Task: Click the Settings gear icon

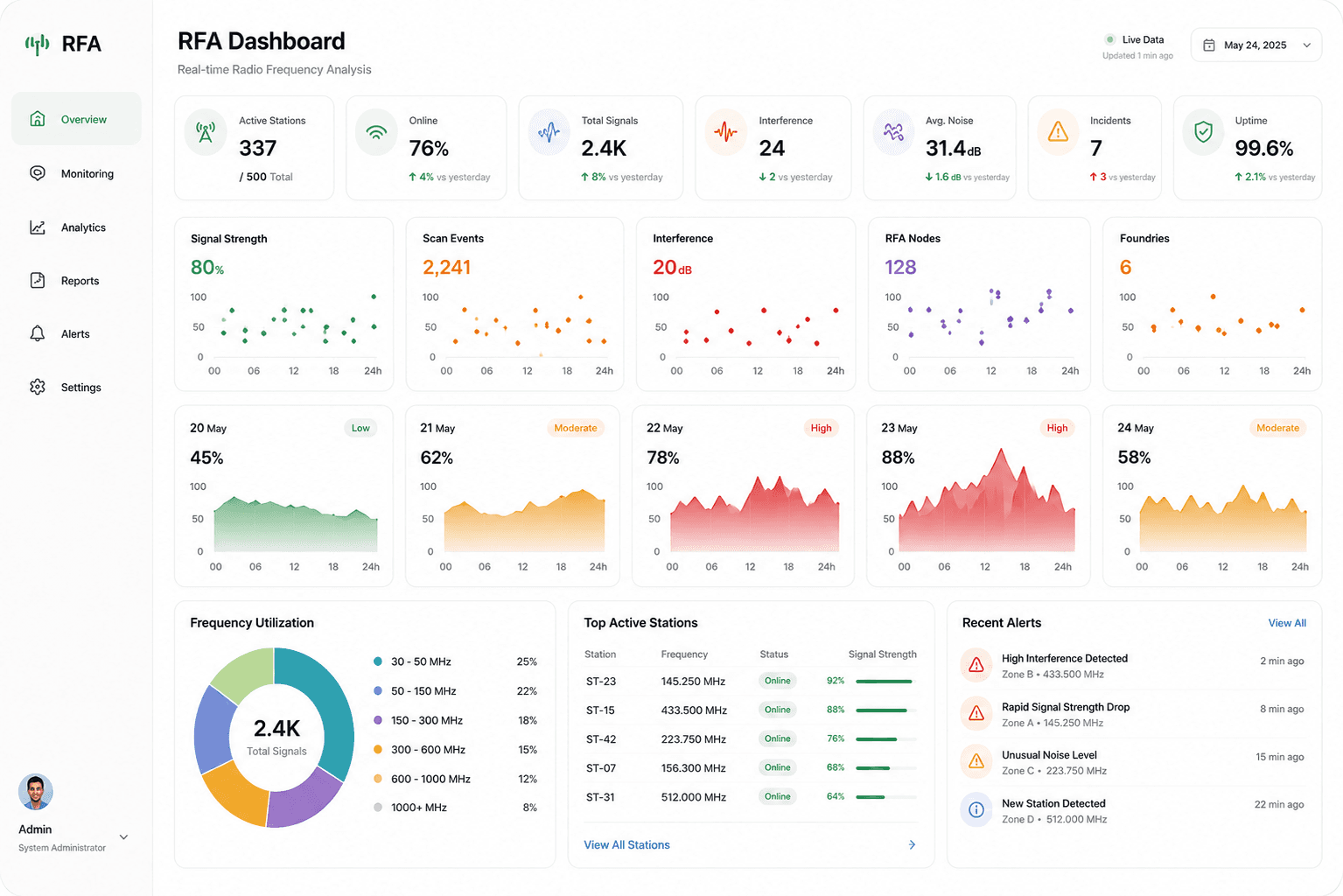Action: coord(38,387)
